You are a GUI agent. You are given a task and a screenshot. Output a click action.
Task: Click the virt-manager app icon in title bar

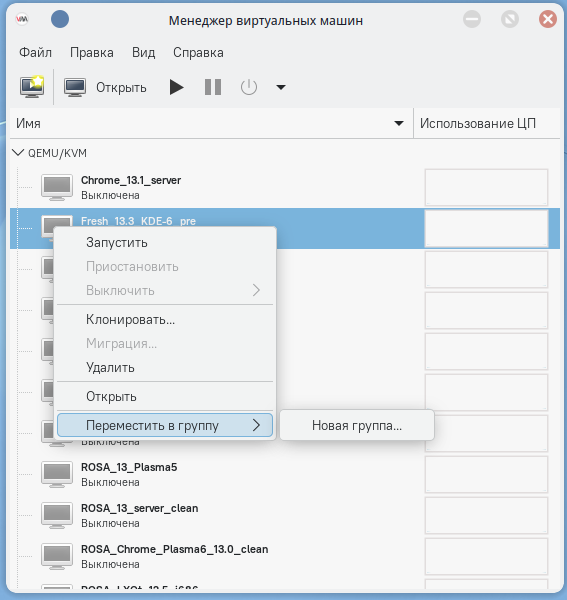(22, 19)
